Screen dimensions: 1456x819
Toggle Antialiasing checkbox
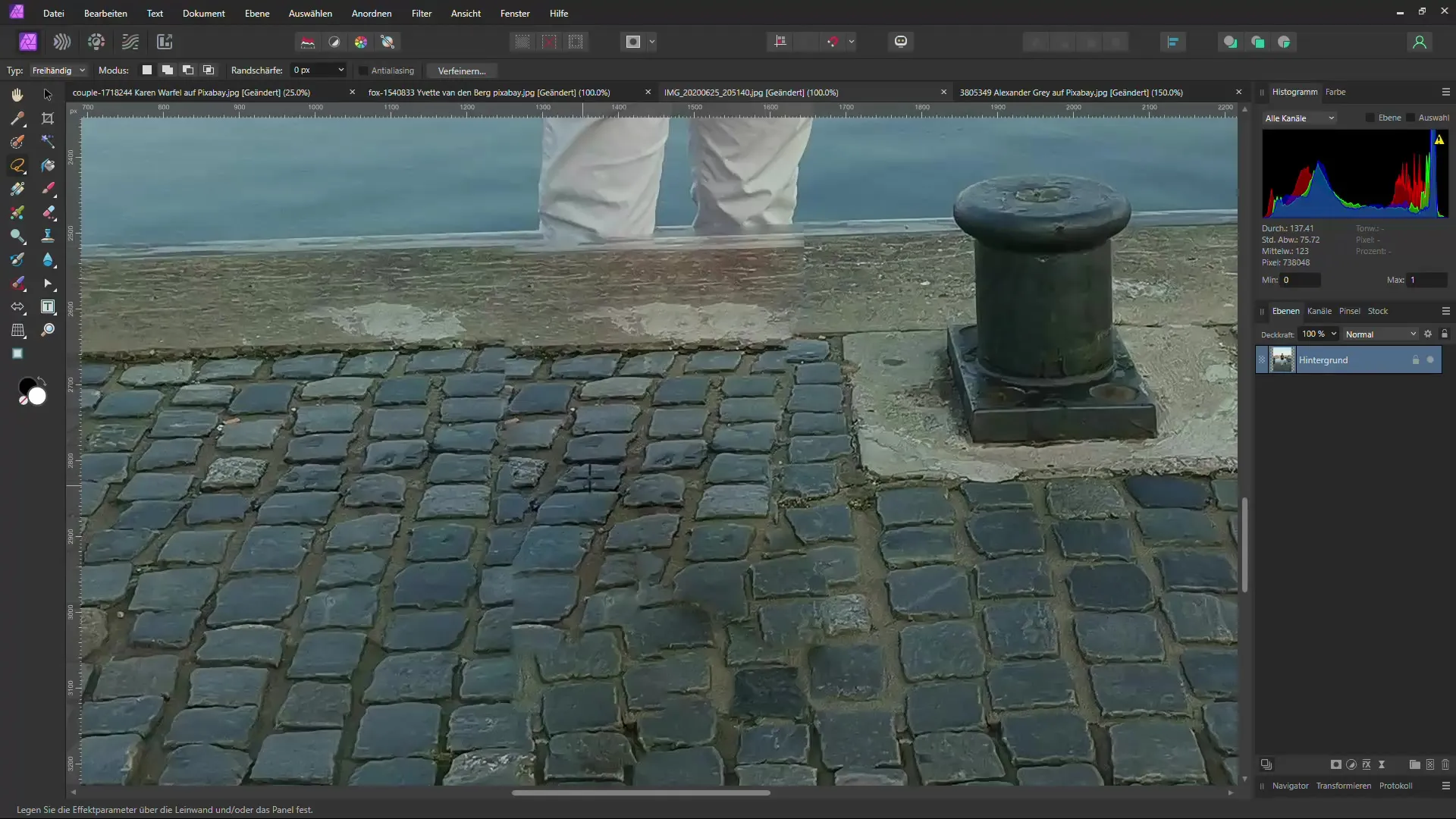tap(363, 71)
